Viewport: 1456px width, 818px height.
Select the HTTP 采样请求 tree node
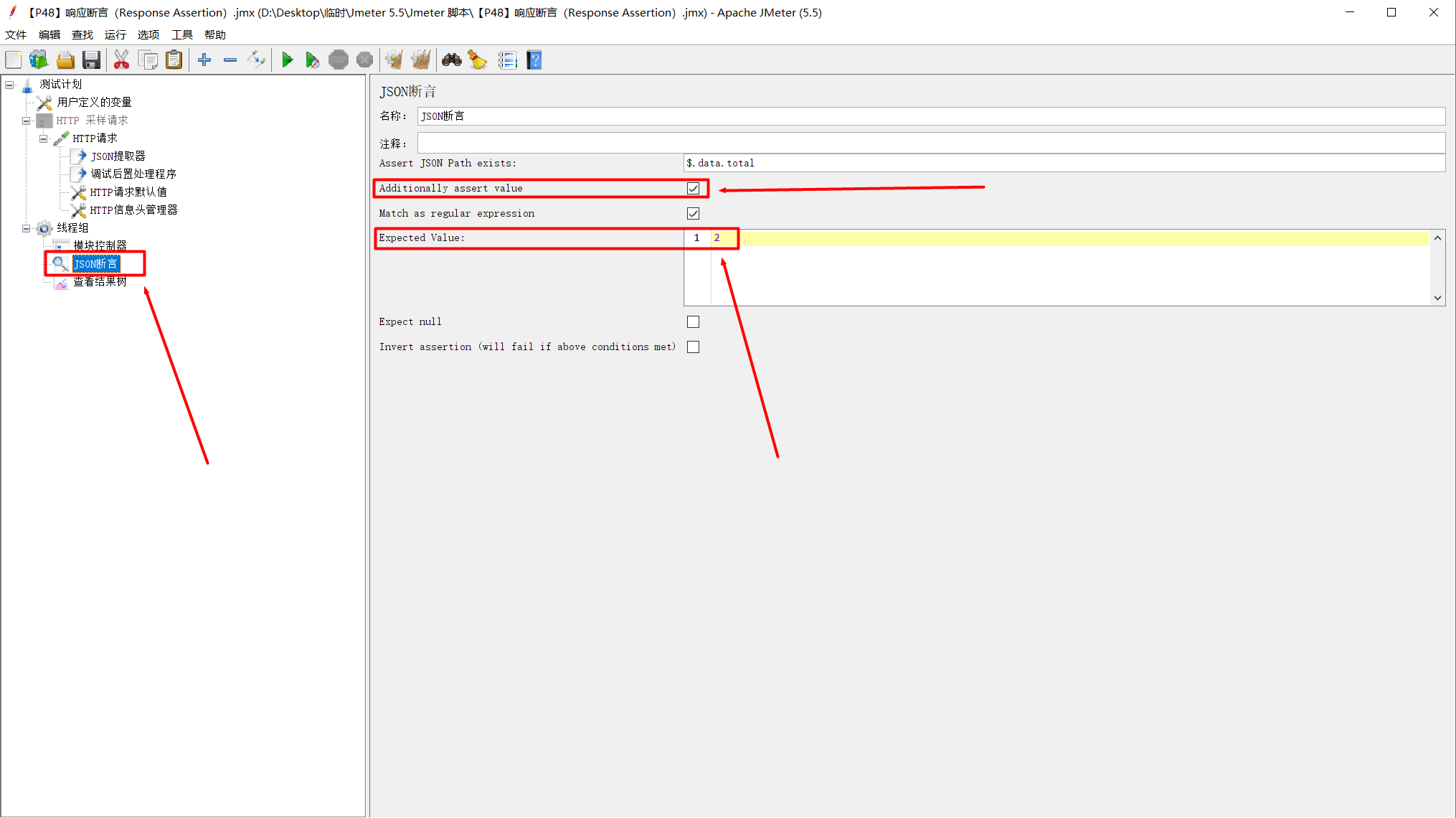coord(92,121)
